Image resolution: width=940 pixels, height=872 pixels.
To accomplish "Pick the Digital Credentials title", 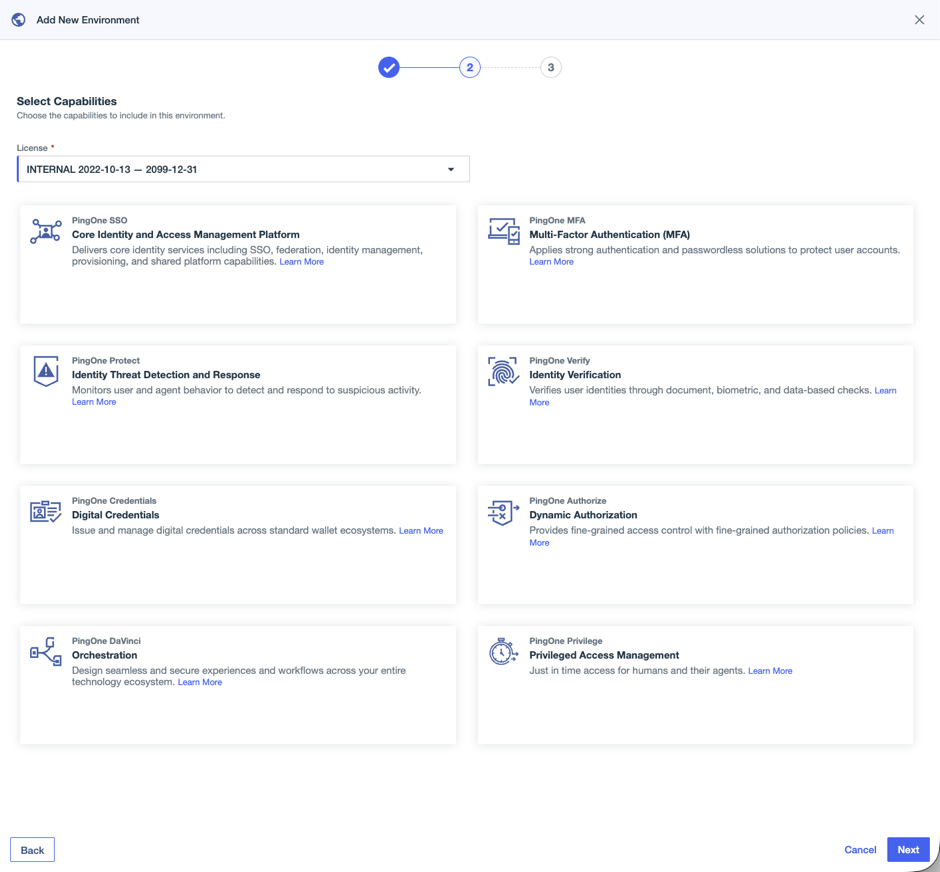I will [x=116, y=515].
